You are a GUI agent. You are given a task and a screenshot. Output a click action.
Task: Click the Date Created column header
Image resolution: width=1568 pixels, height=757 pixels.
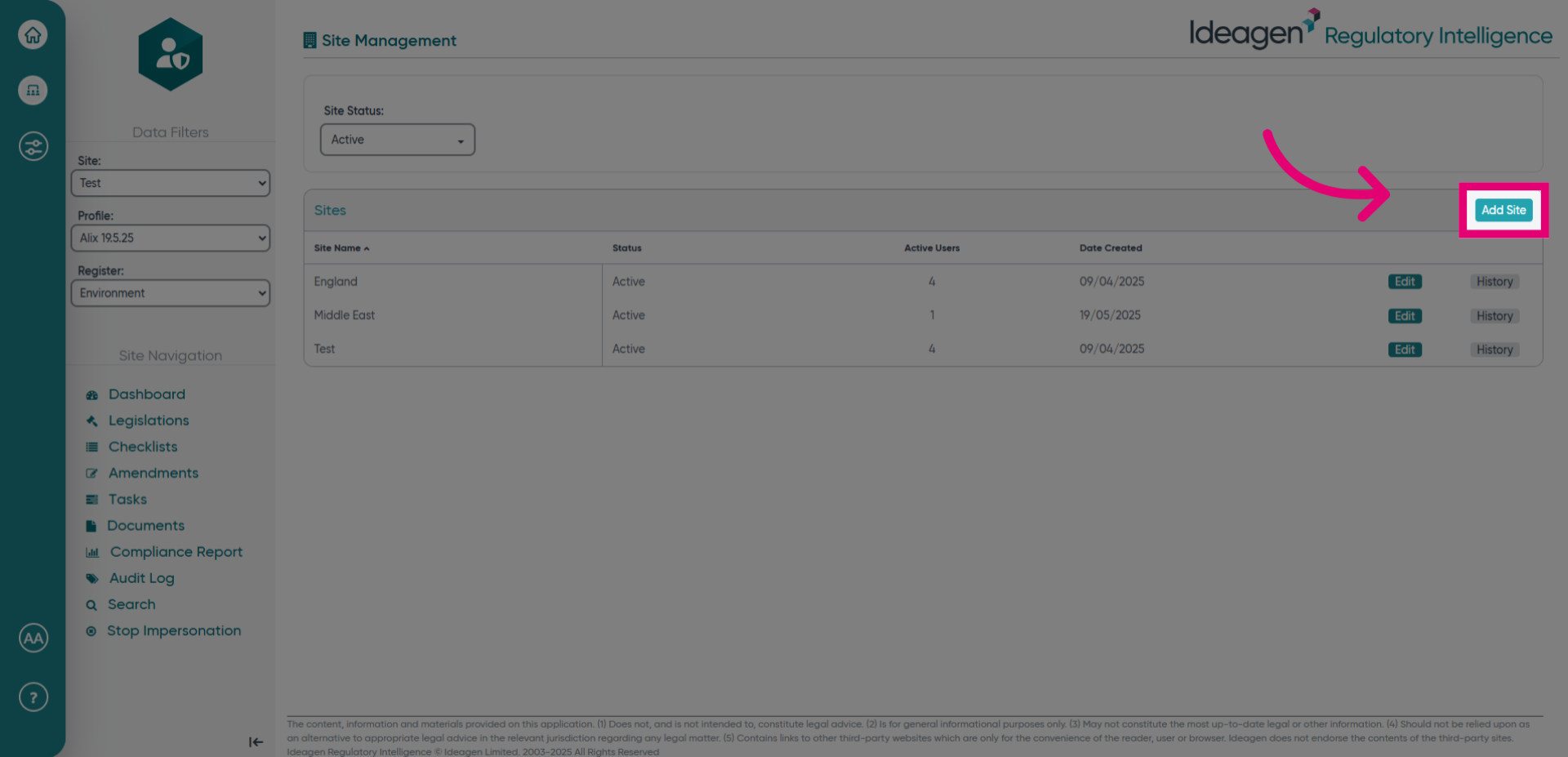1111,248
